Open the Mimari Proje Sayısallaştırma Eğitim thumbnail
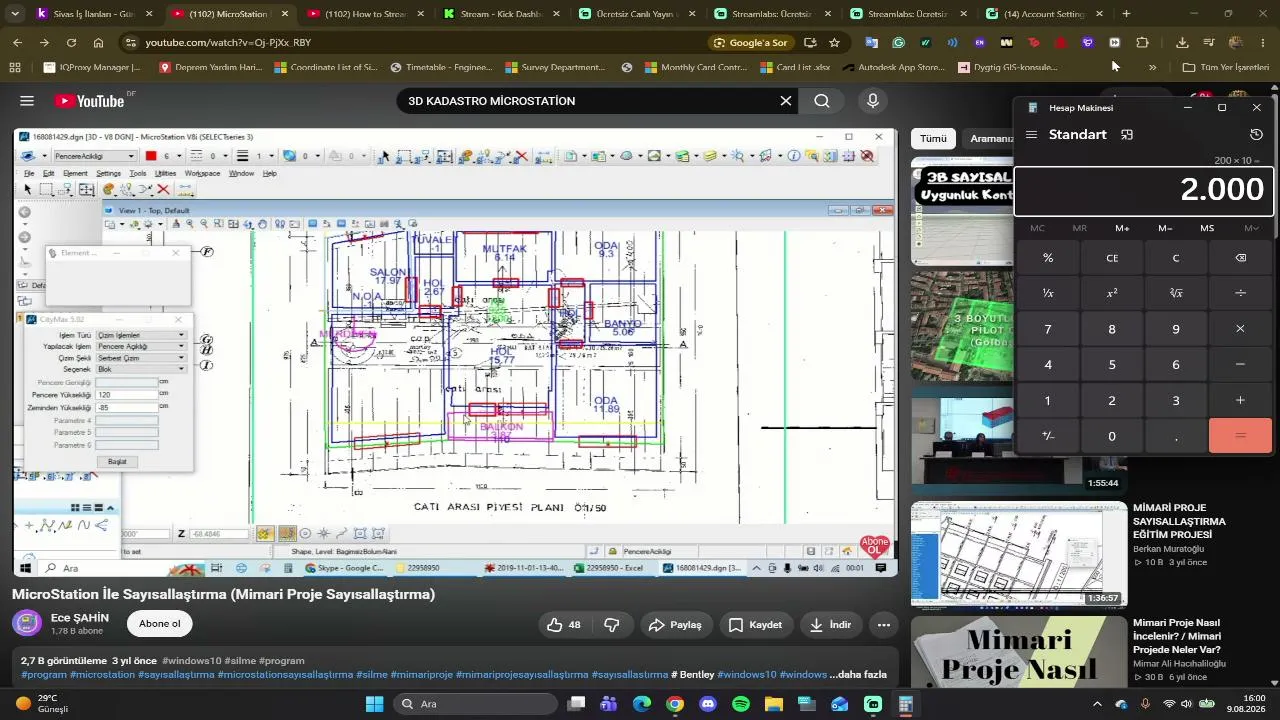This screenshot has width=1280, height=720. (1019, 555)
